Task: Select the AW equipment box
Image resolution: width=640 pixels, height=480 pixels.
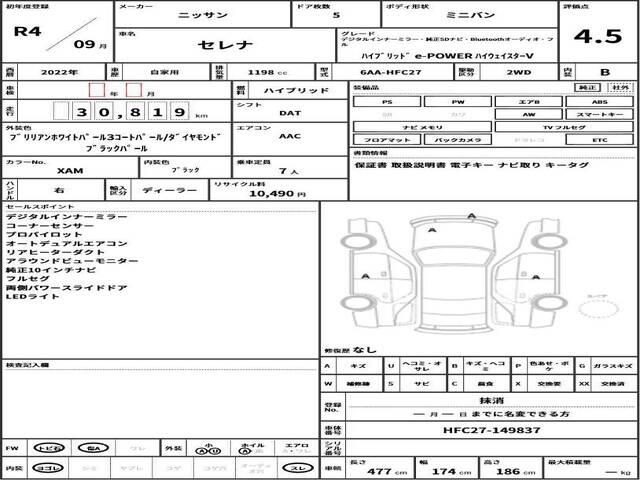Action: click(529, 115)
